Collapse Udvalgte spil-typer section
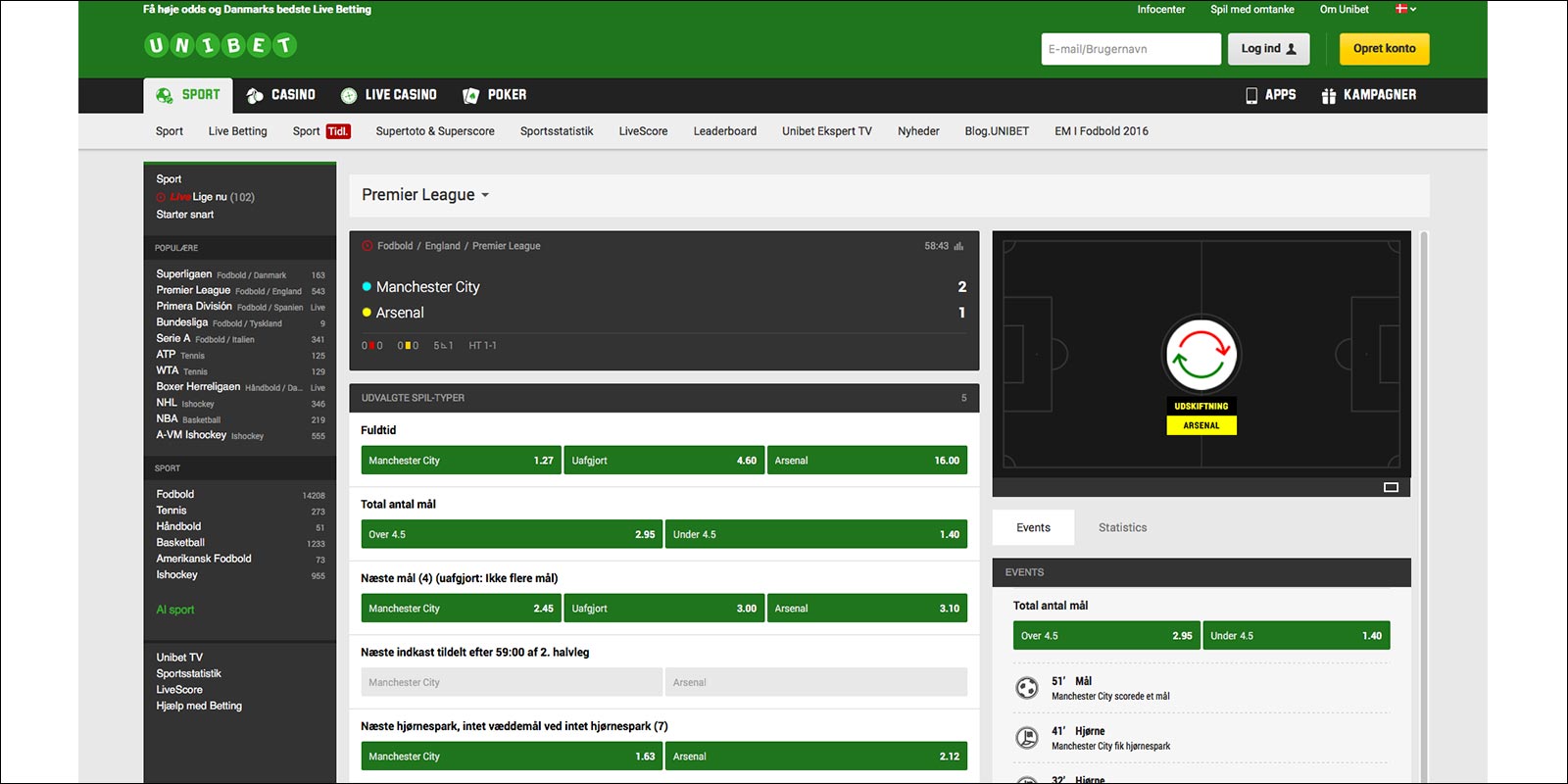Viewport: 1568px width, 784px height. (x=664, y=398)
